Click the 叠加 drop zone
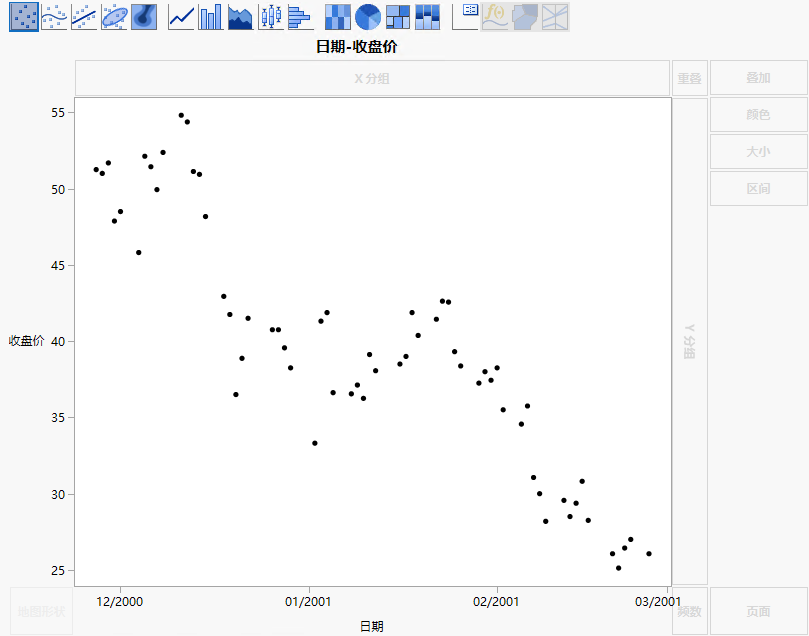809x636 pixels. tap(758, 78)
